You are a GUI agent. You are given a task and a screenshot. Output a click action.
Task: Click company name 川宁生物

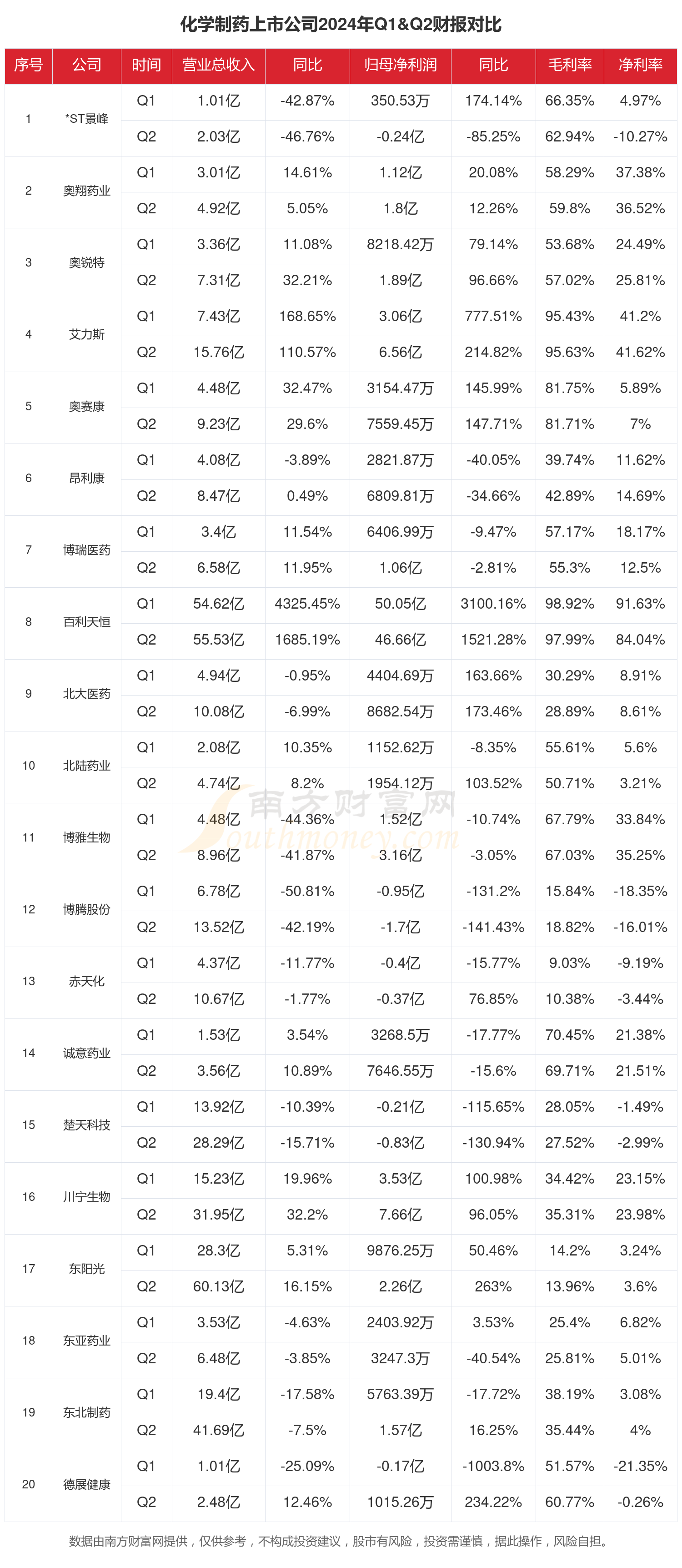tap(87, 1197)
